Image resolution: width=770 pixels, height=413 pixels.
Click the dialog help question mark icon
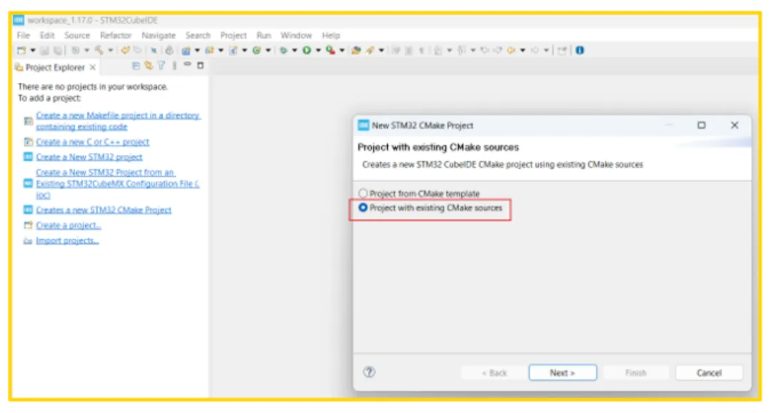click(x=369, y=372)
